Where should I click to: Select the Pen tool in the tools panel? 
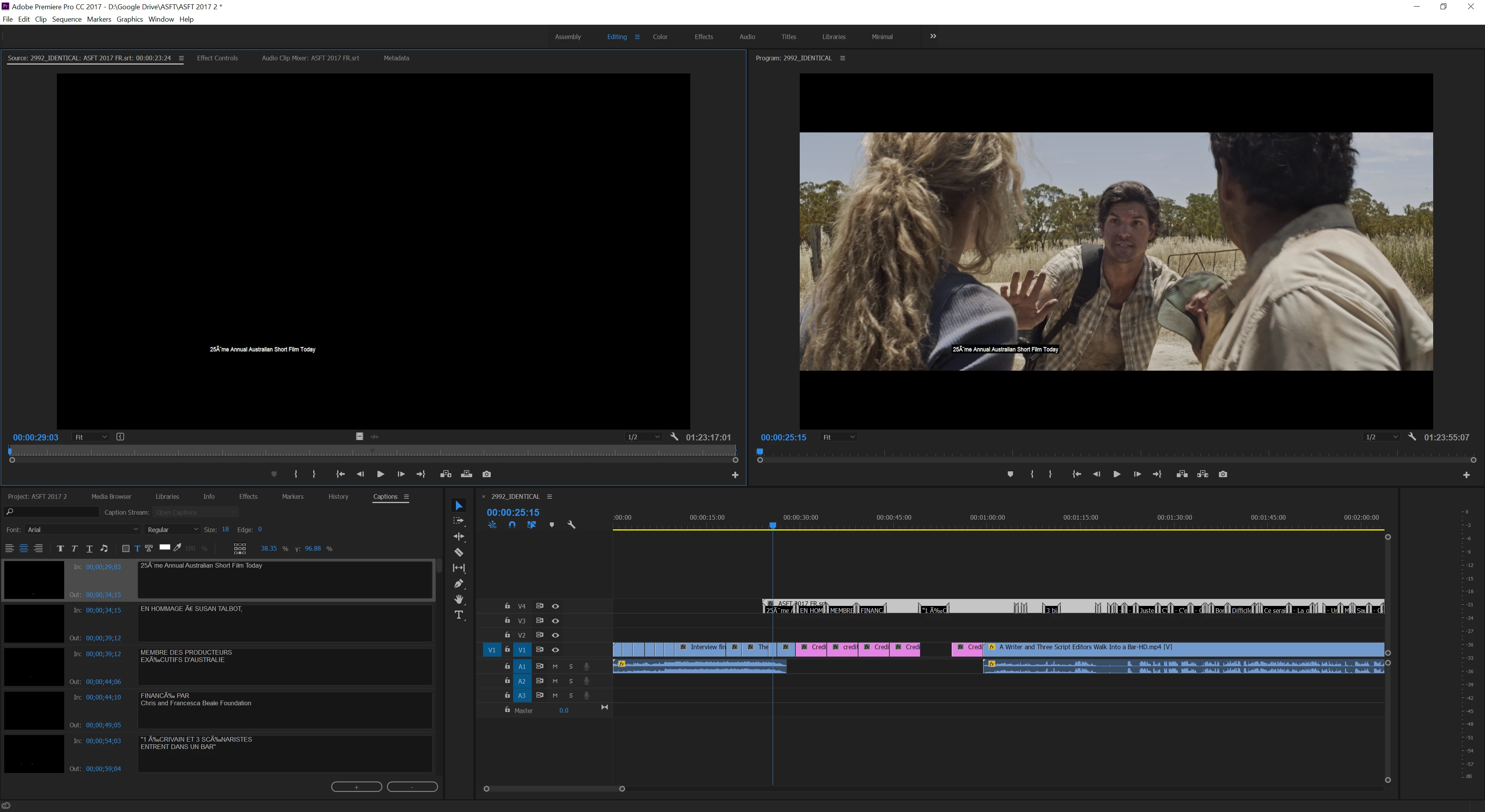coord(459,583)
